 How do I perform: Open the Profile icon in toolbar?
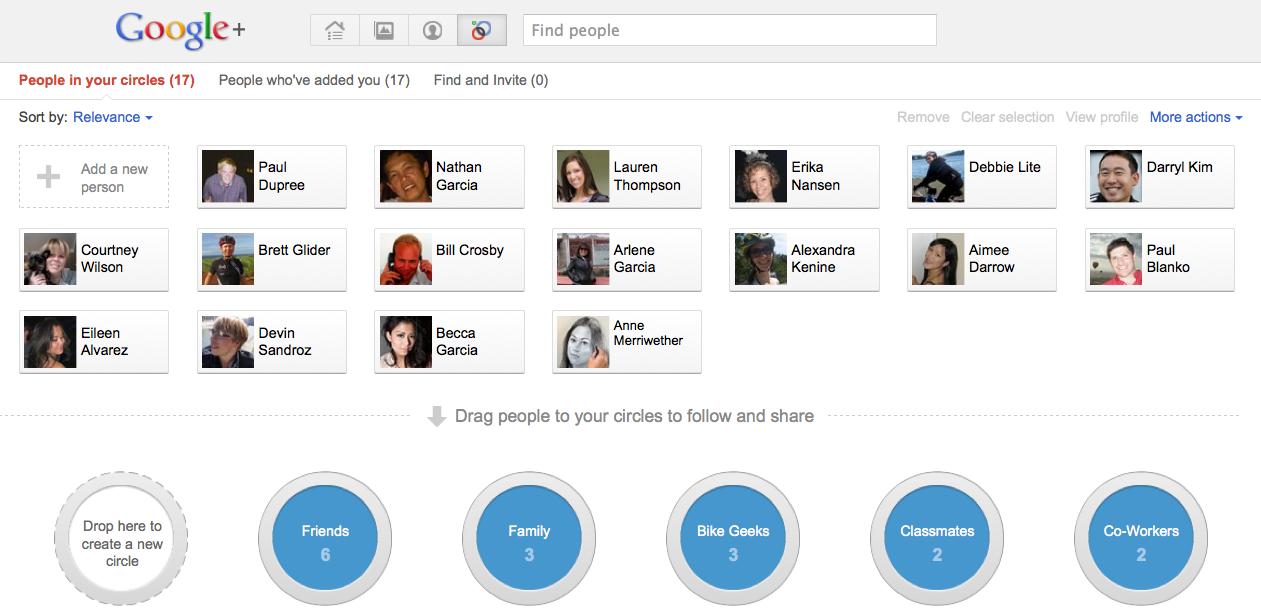433,30
